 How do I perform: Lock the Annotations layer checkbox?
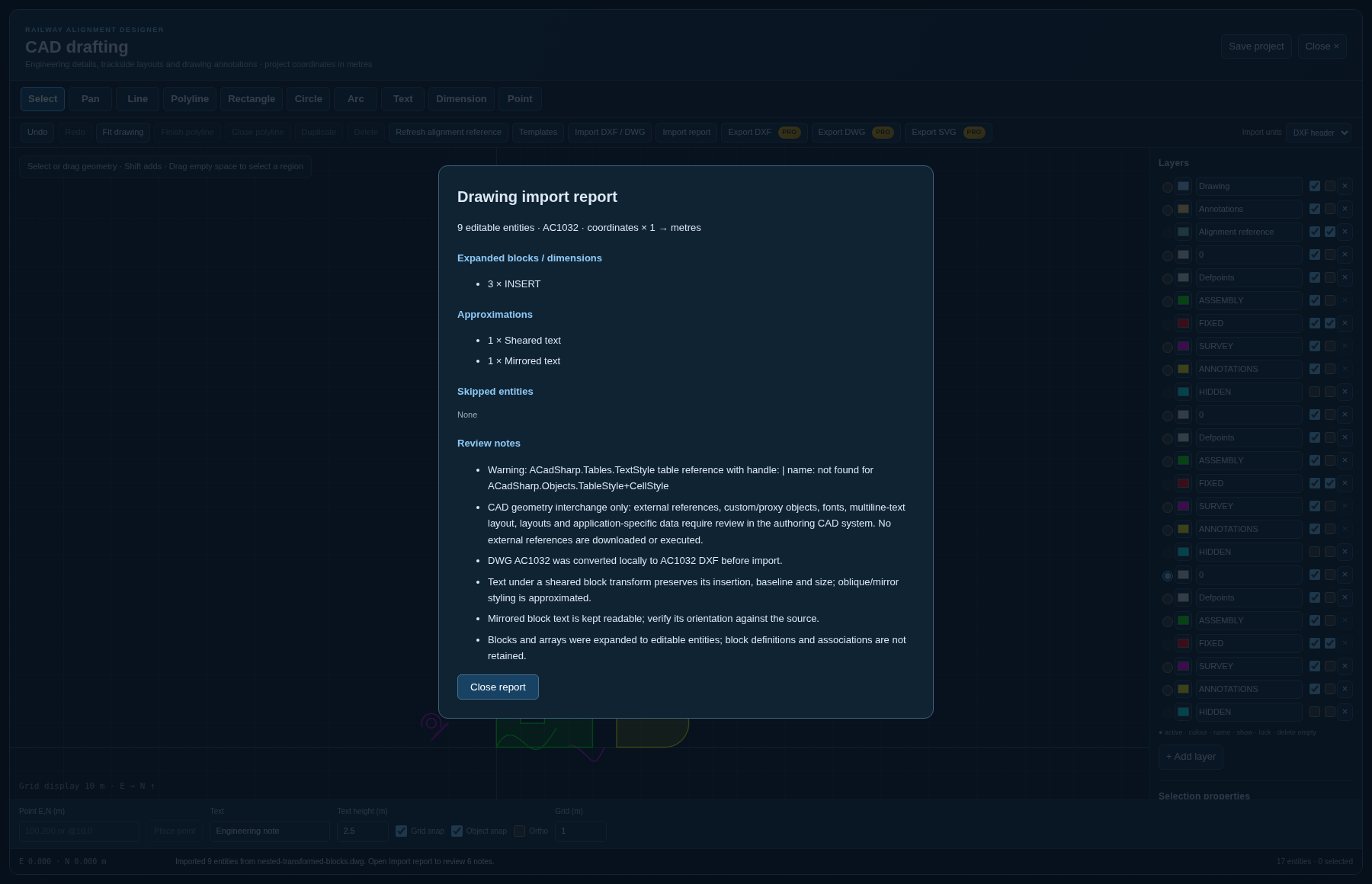coord(1330,209)
